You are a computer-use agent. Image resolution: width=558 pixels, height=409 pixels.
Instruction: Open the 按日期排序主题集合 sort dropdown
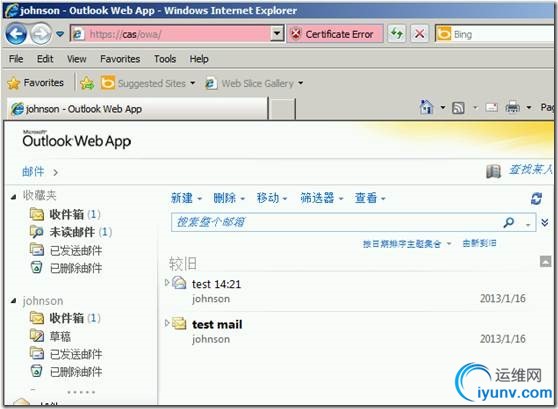click(x=407, y=244)
